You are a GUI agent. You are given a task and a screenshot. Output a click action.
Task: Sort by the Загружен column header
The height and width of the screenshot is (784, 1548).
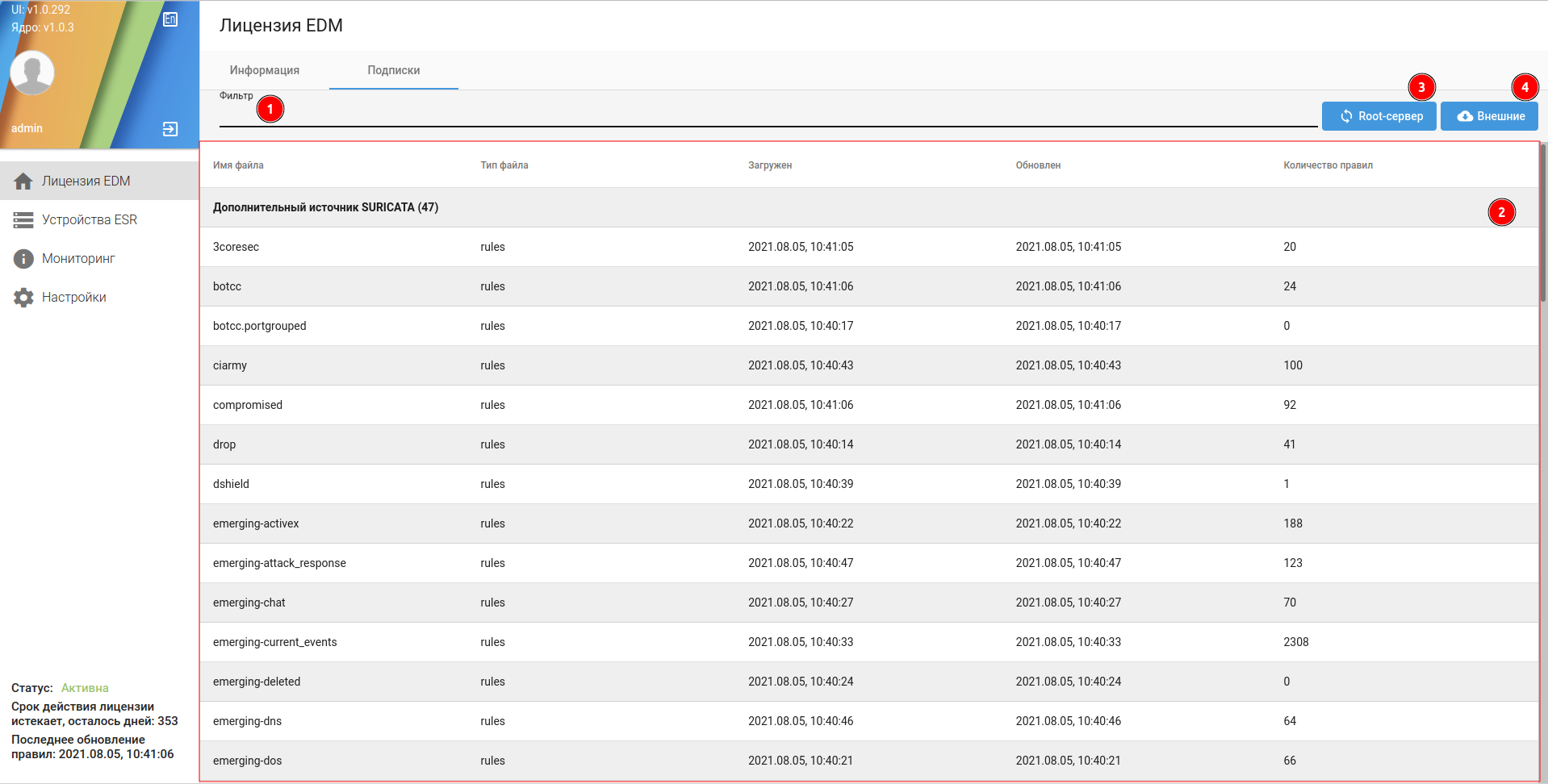click(770, 165)
